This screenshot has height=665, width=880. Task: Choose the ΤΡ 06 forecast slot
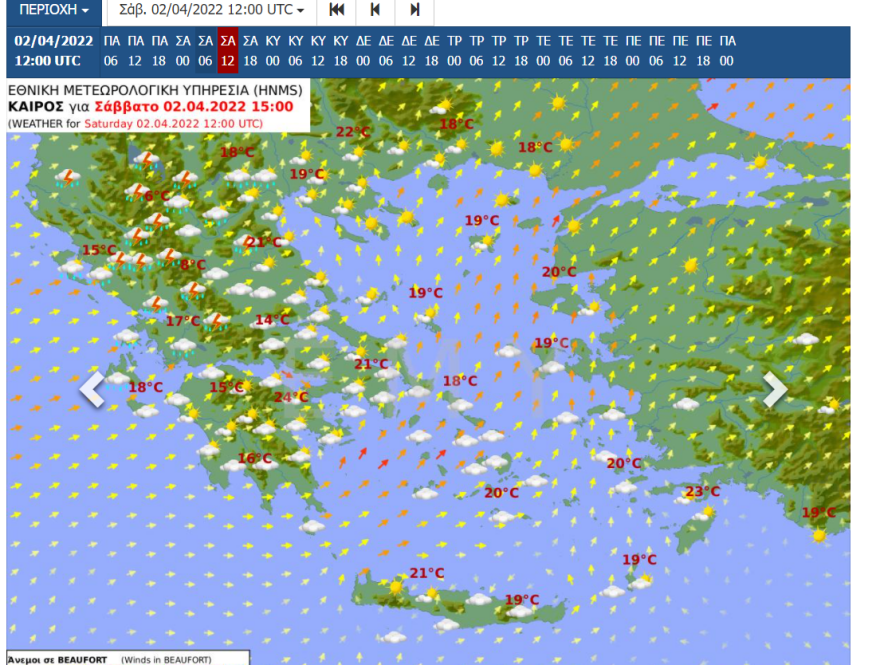click(x=477, y=51)
